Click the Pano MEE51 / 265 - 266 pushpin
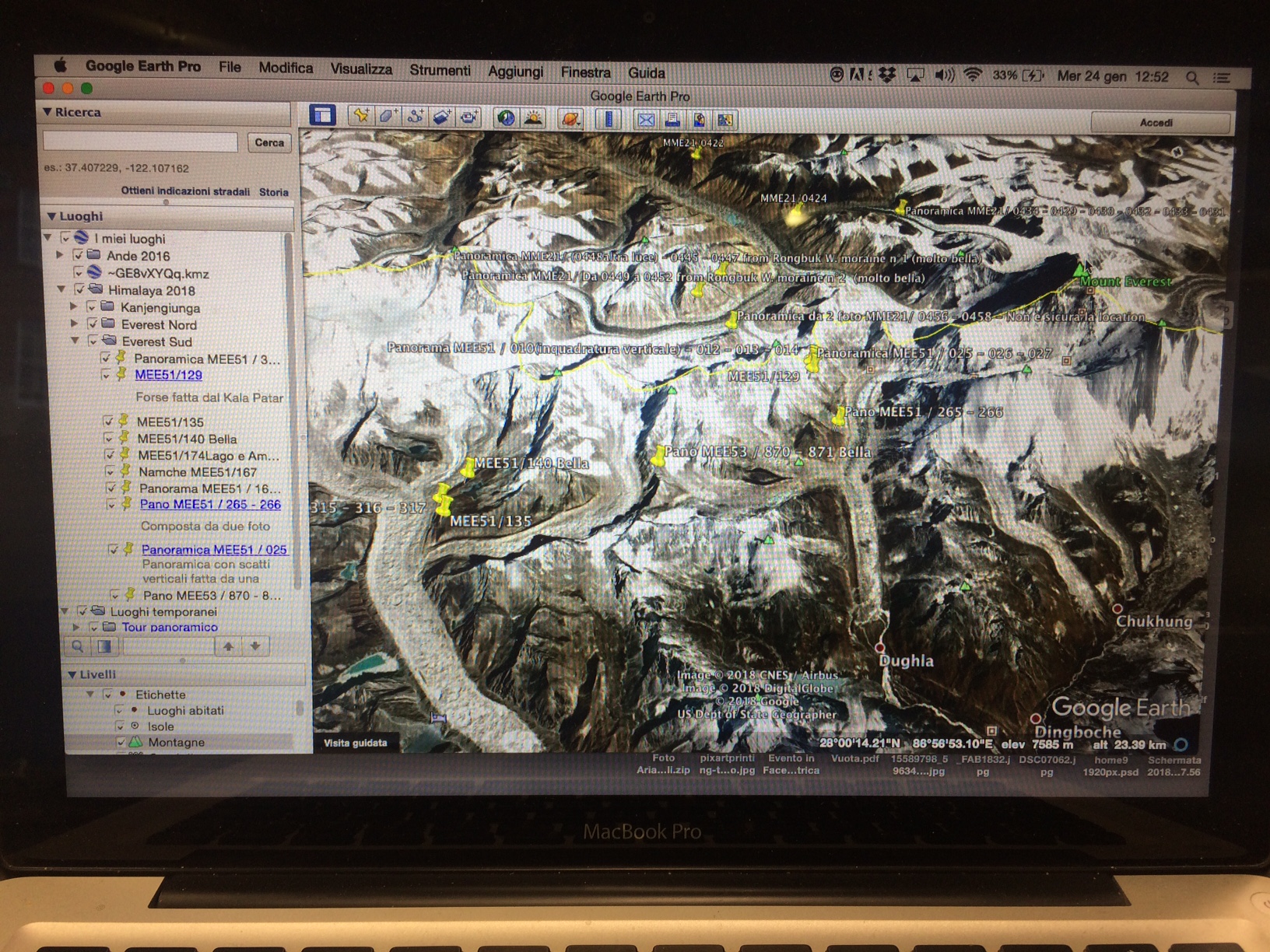 click(x=838, y=416)
